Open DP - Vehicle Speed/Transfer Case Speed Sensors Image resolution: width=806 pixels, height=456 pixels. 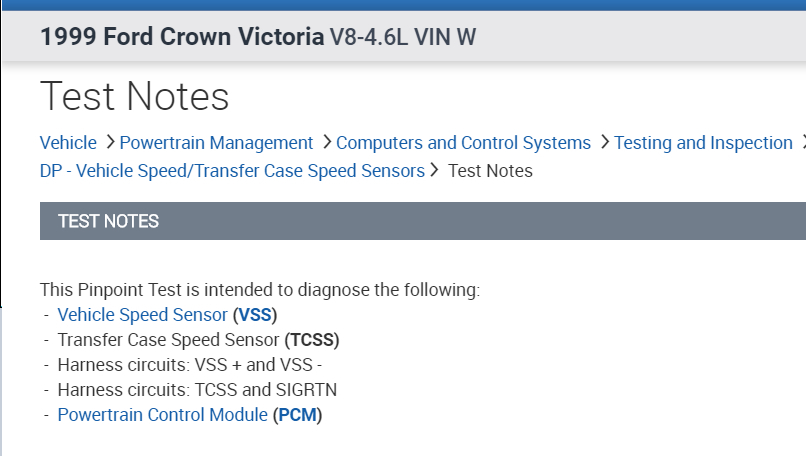pyautogui.click(x=232, y=171)
